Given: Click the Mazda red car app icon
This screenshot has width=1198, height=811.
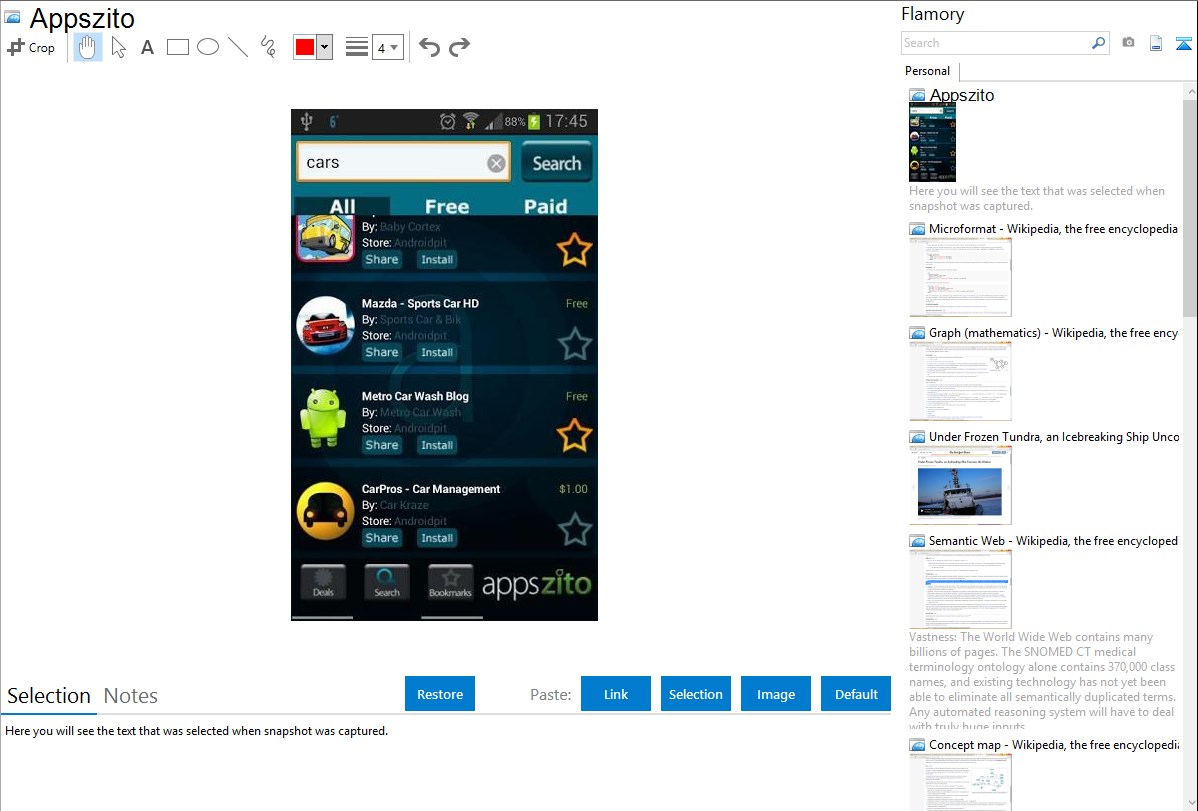Looking at the screenshot, I should [325, 326].
